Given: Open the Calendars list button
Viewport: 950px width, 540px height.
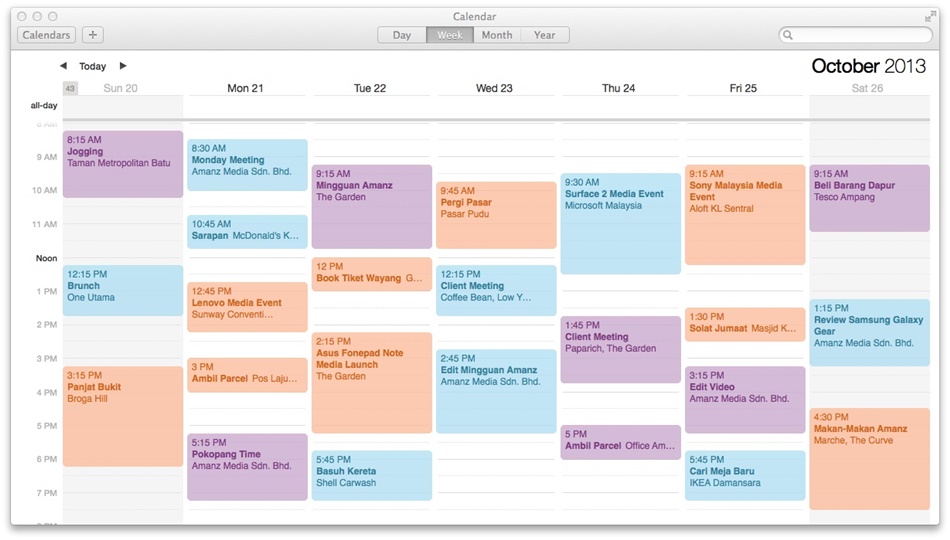Looking at the screenshot, I should click(x=46, y=35).
